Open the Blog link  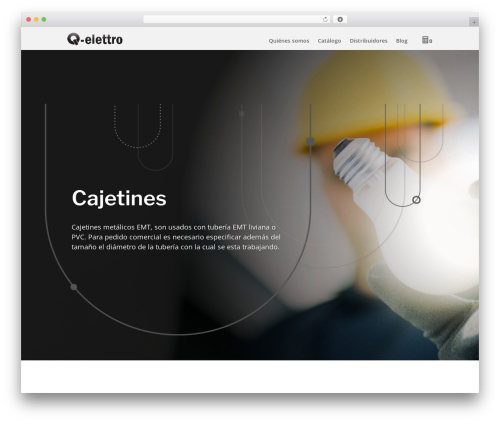[402, 41]
